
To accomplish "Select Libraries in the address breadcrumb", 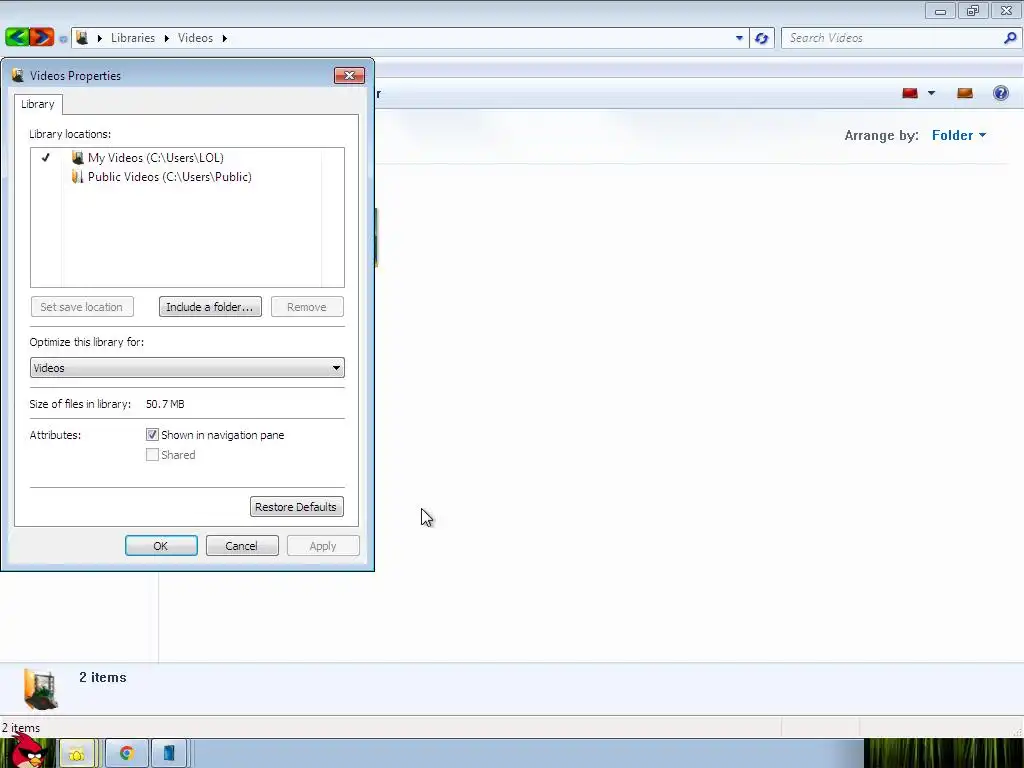I will click(x=133, y=38).
